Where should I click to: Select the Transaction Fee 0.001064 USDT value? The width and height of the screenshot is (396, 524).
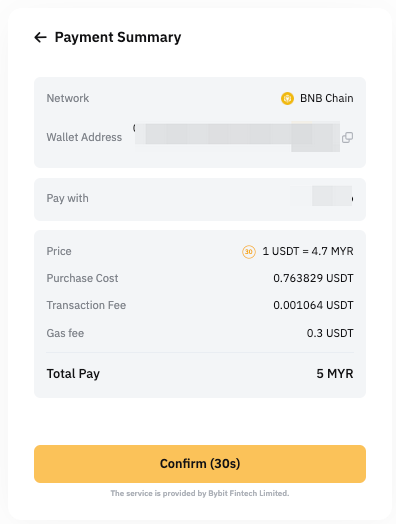coord(313,305)
